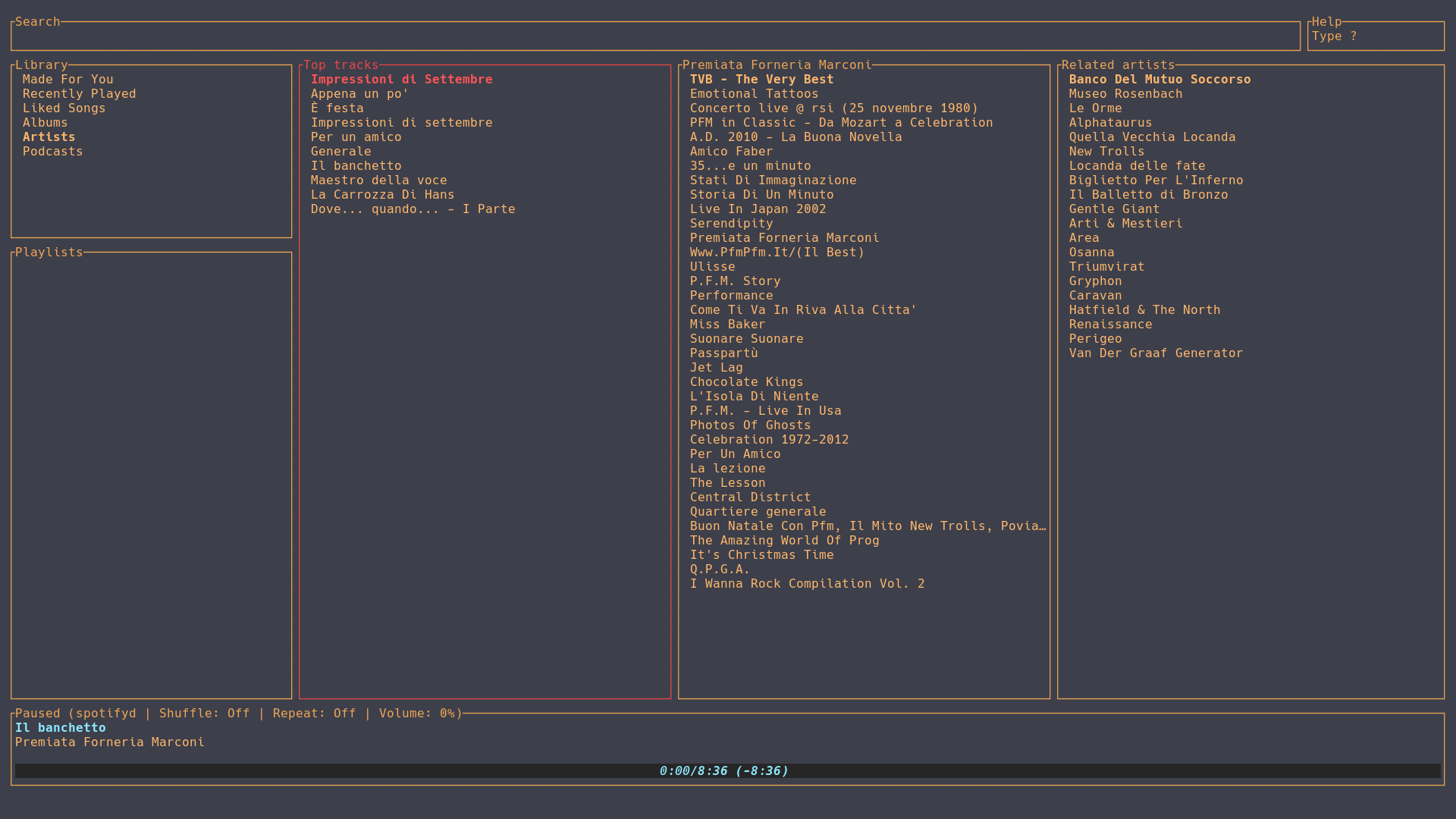Click the Search input field
1456x819 pixels.
click(x=655, y=36)
